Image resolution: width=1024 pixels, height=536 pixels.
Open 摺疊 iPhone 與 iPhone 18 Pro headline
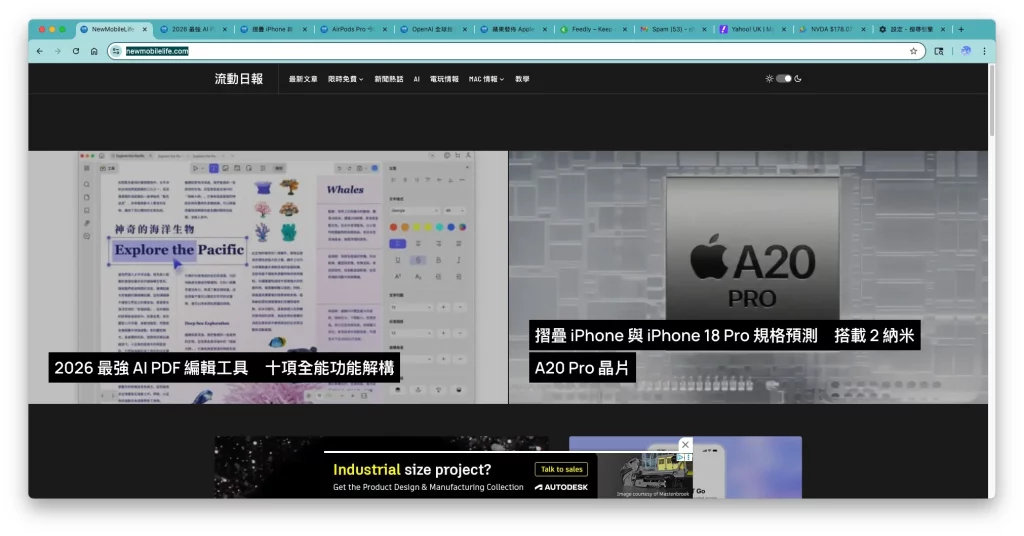(724, 351)
